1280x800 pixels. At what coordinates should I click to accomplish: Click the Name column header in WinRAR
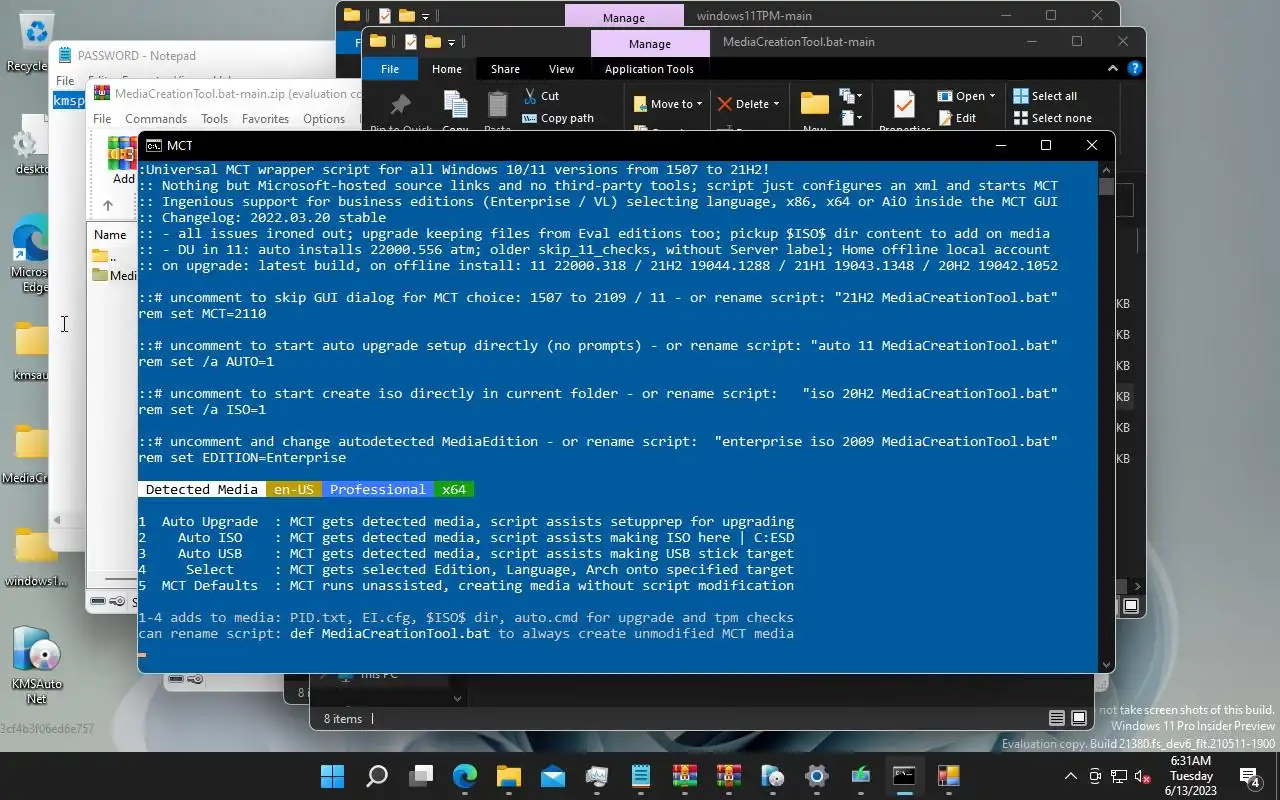point(110,234)
